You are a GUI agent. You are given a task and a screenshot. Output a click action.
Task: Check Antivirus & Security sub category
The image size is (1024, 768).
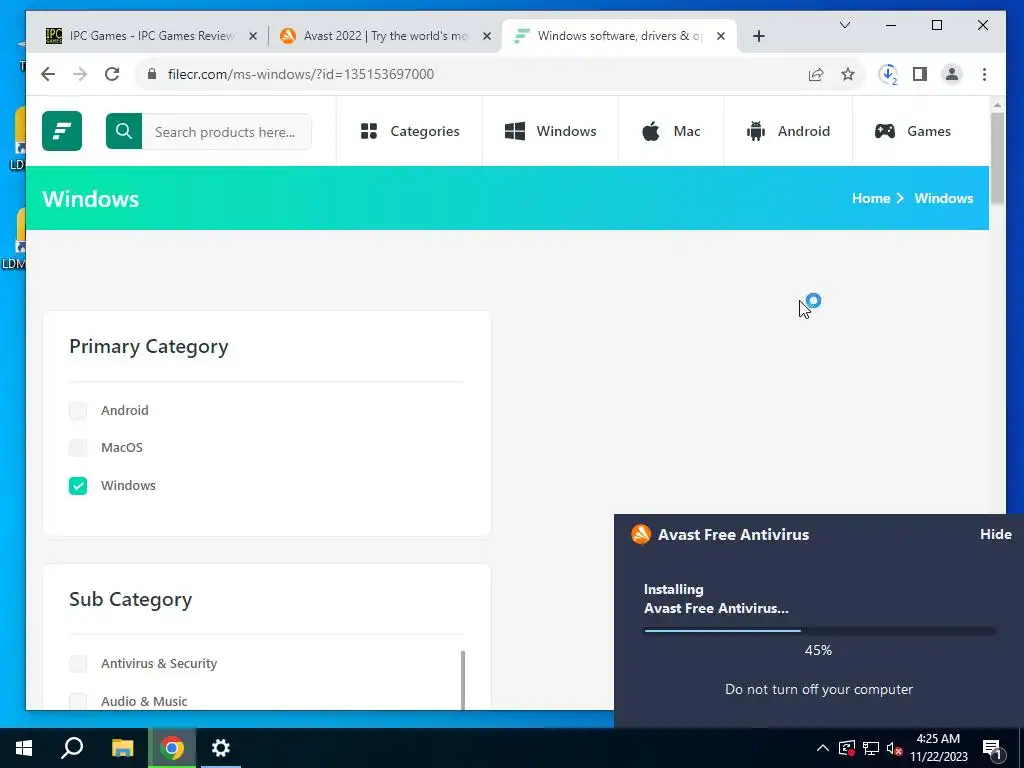78,664
